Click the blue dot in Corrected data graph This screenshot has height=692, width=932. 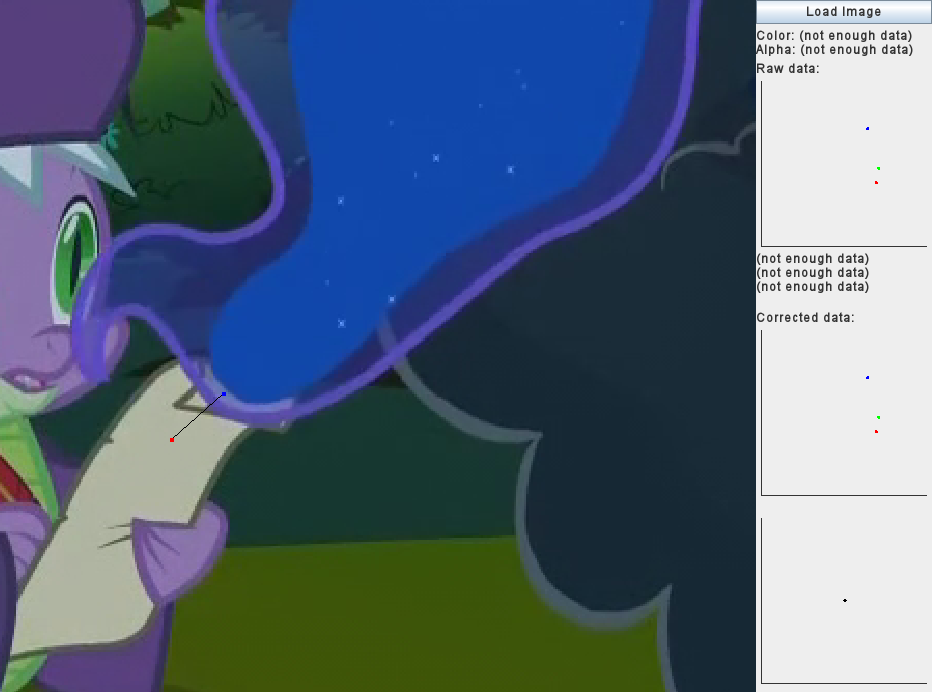coord(868,378)
